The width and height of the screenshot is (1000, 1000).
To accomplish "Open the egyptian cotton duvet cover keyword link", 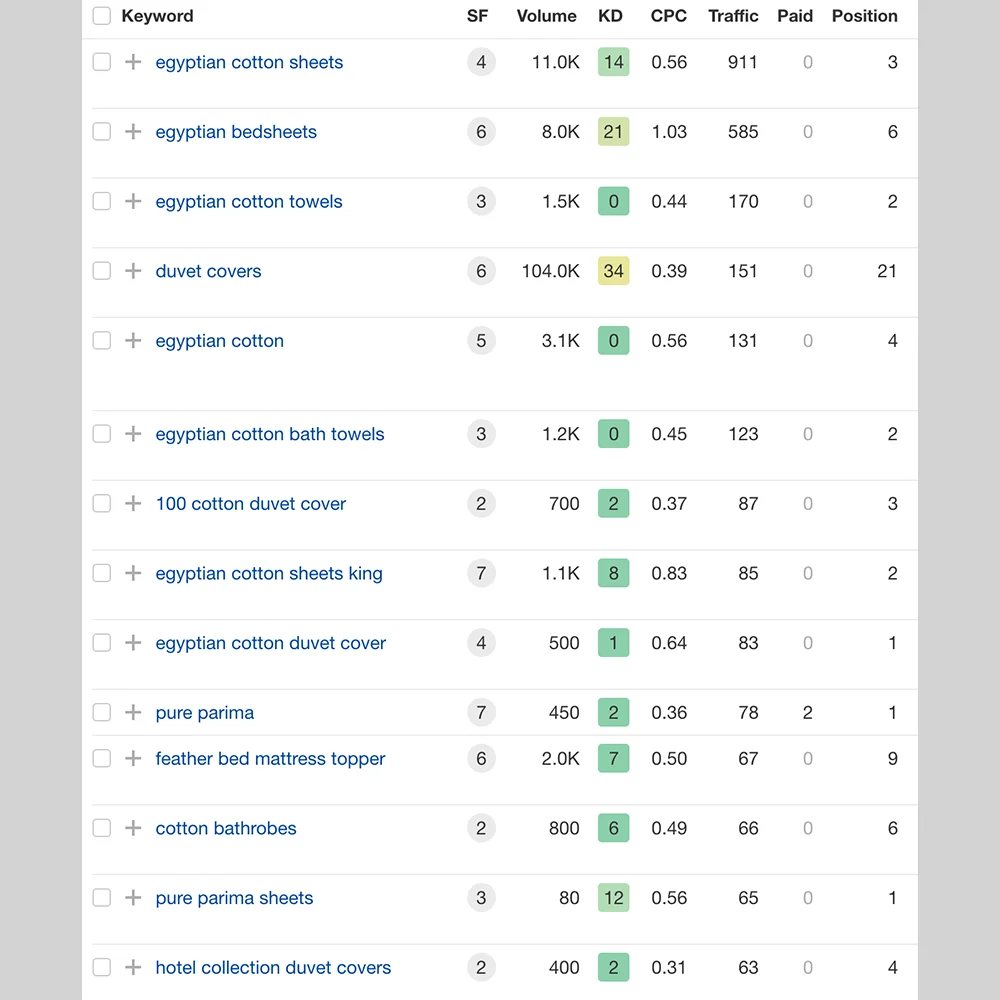I will 271,643.
